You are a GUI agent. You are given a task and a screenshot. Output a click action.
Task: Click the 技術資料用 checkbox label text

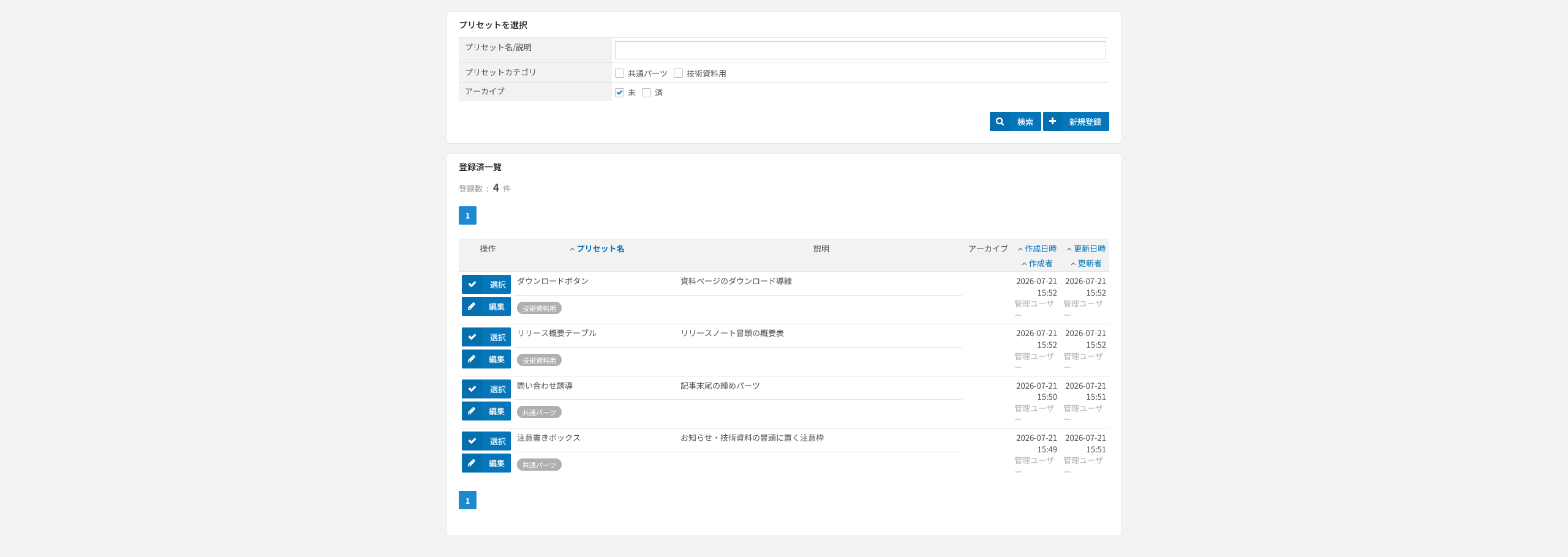click(x=706, y=73)
